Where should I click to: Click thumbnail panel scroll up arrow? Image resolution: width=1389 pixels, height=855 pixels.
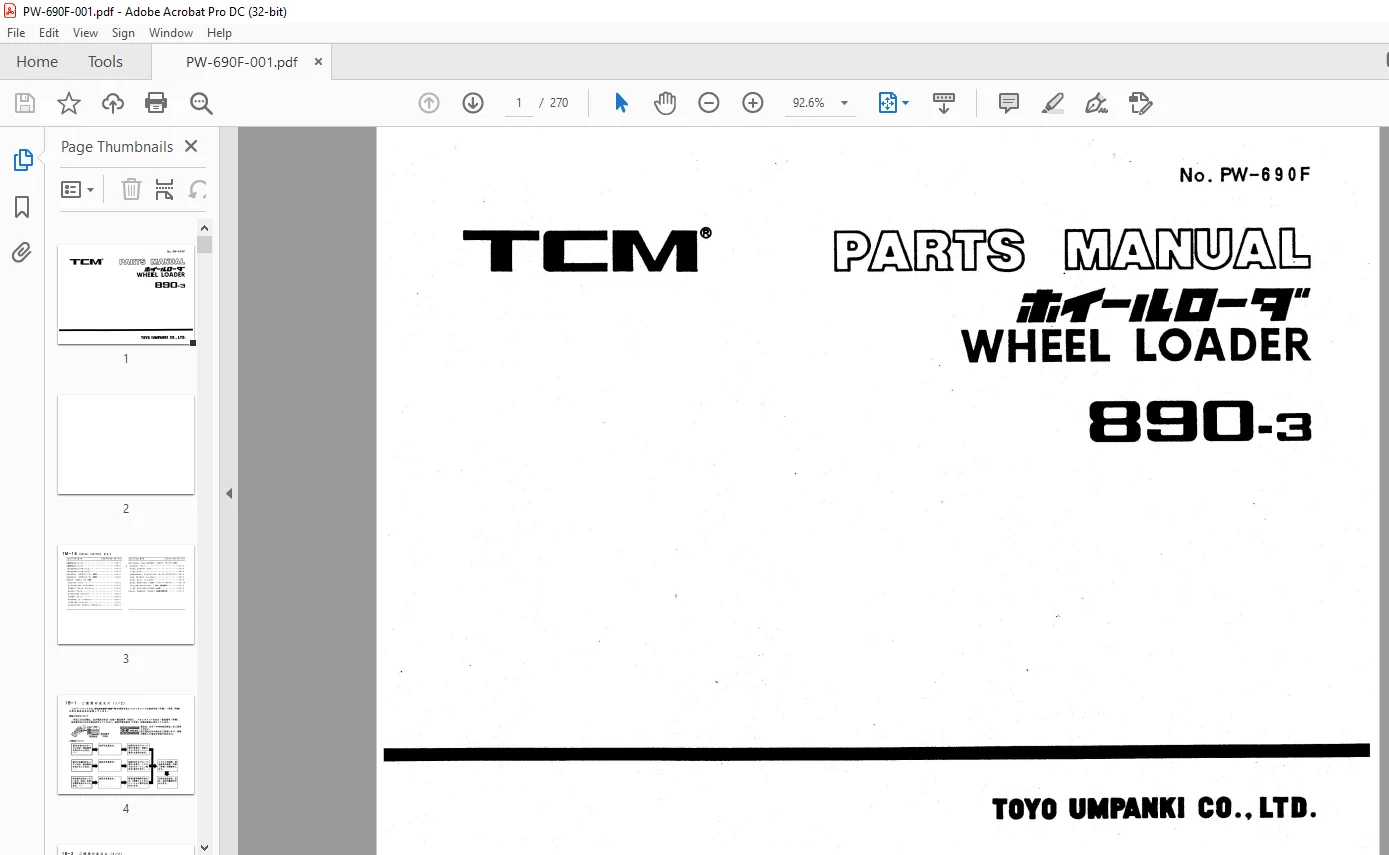pyautogui.click(x=204, y=228)
